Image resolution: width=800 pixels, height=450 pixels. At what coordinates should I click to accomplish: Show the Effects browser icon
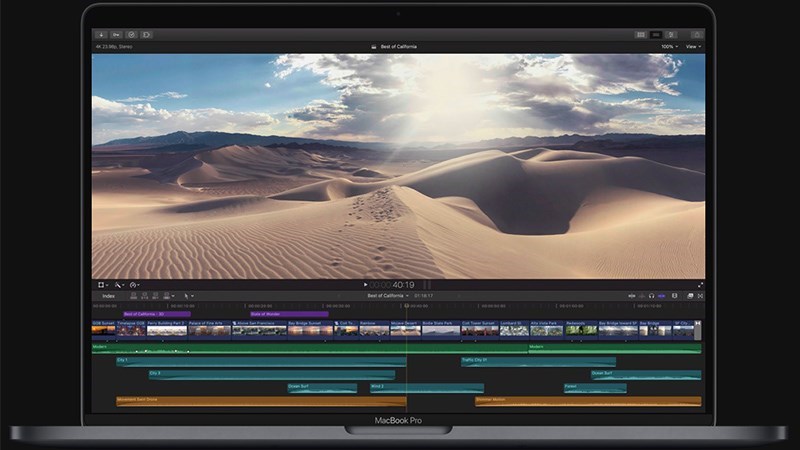point(690,295)
